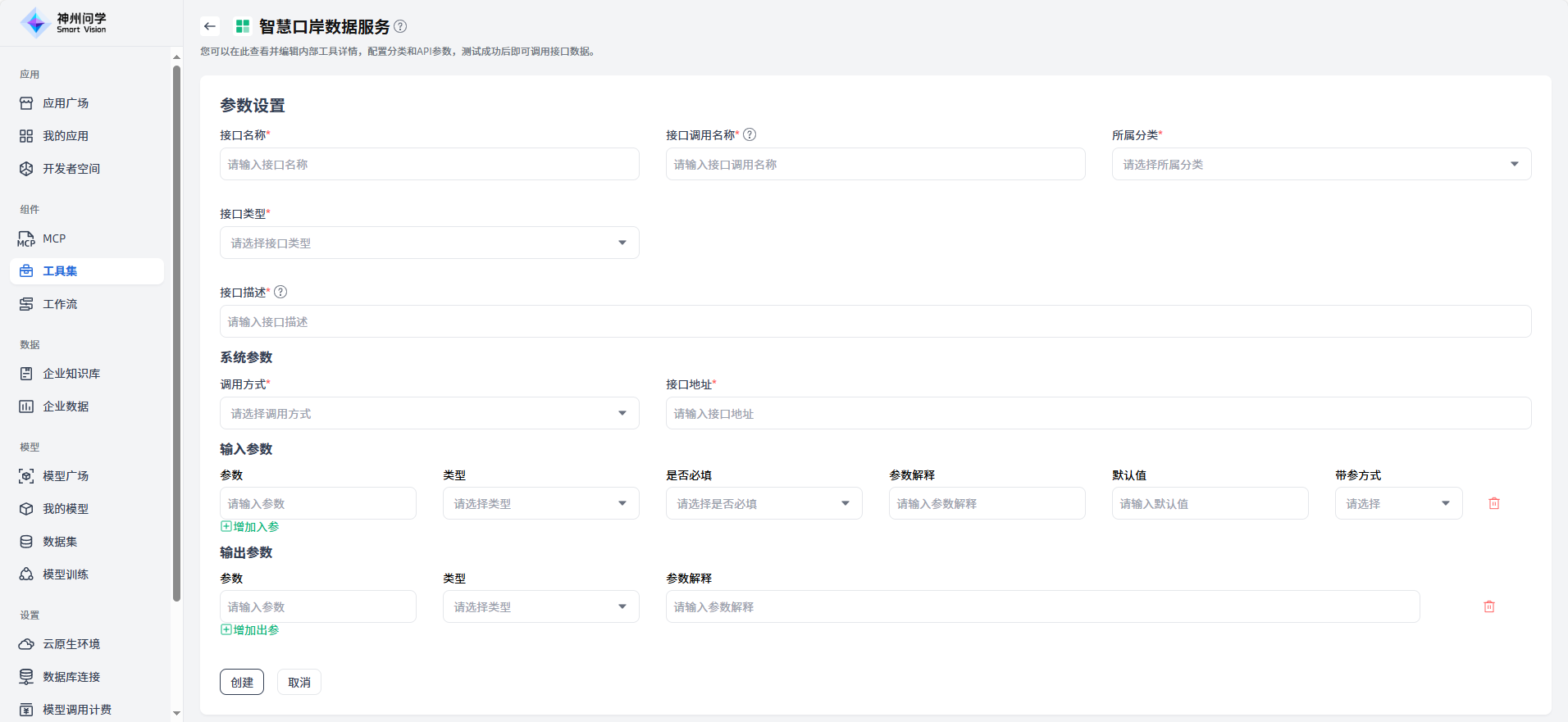Open 企业知识库 in sidebar

coord(71,374)
